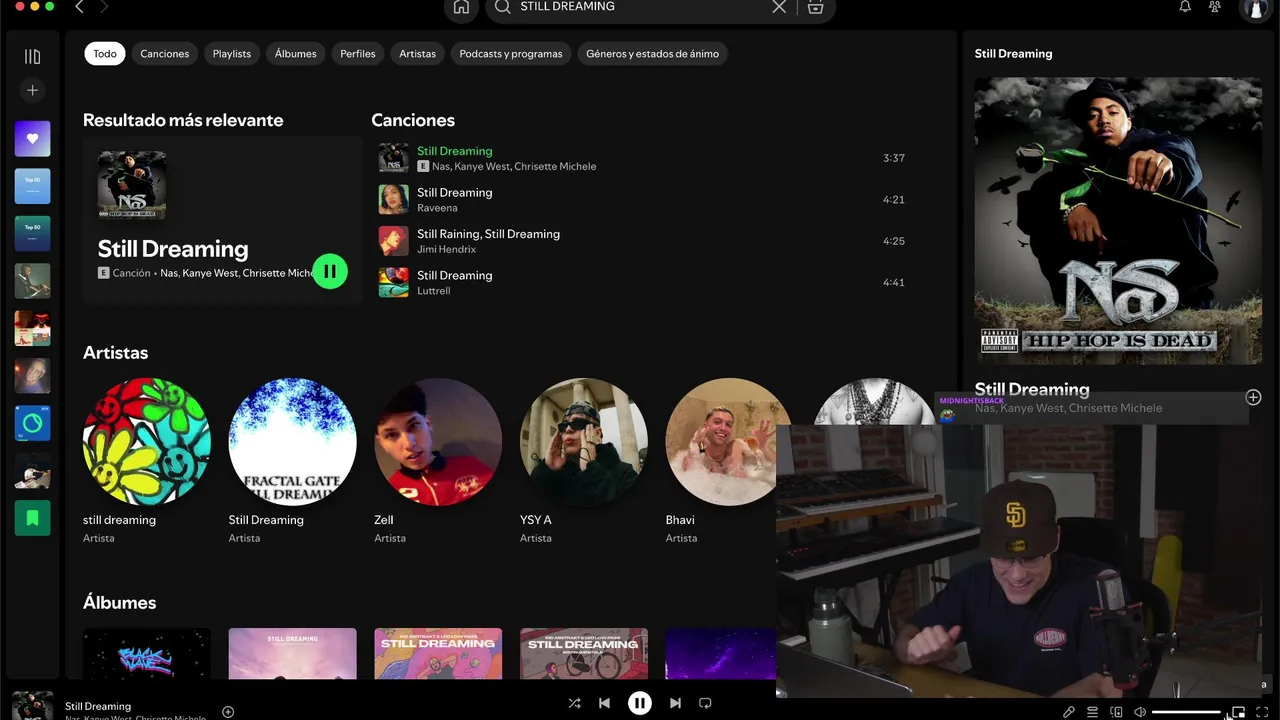Open the Hip Hop Is Dead cover in right panel
The width and height of the screenshot is (1280, 720).
pyautogui.click(x=1118, y=221)
